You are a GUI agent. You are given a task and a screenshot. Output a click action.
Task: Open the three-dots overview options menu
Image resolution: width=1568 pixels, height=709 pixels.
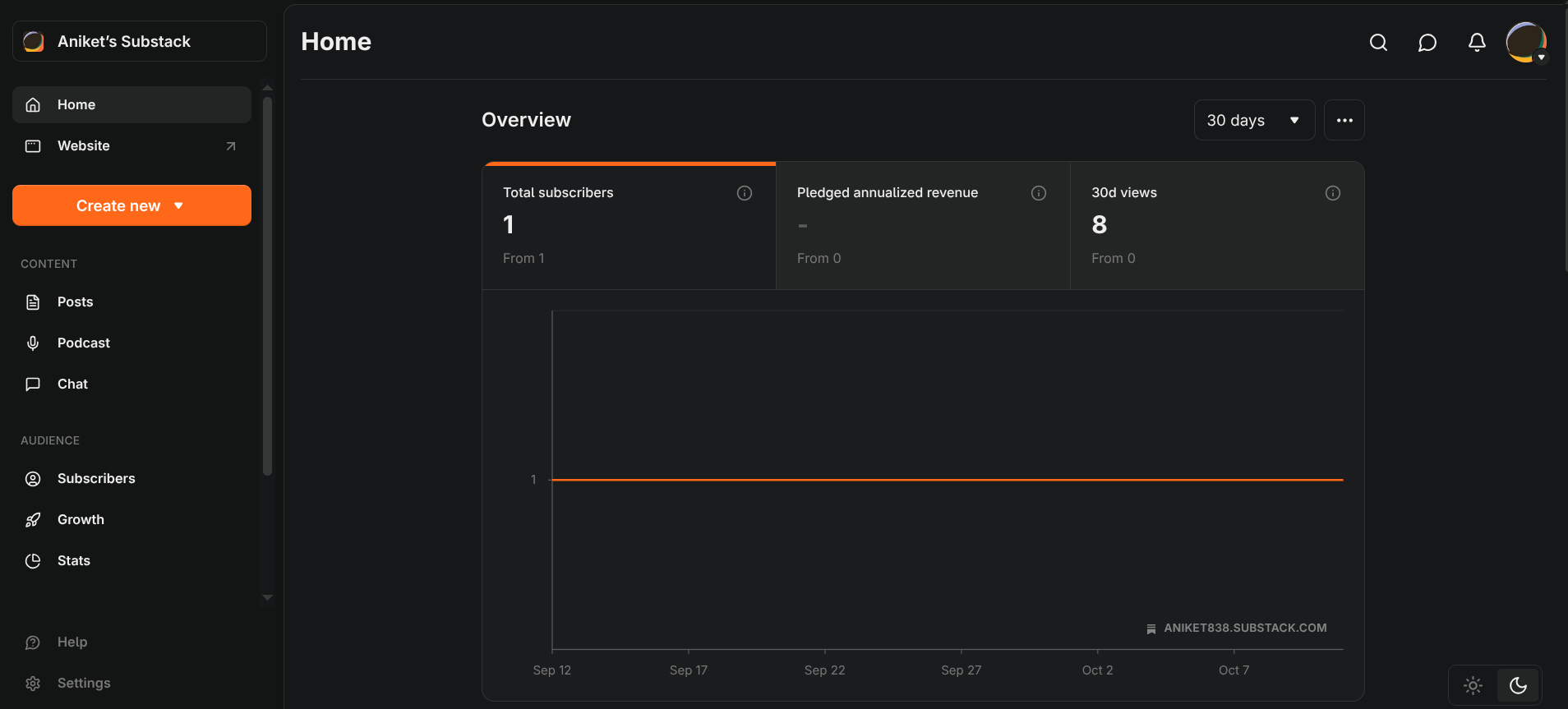[x=1344, y=121]
